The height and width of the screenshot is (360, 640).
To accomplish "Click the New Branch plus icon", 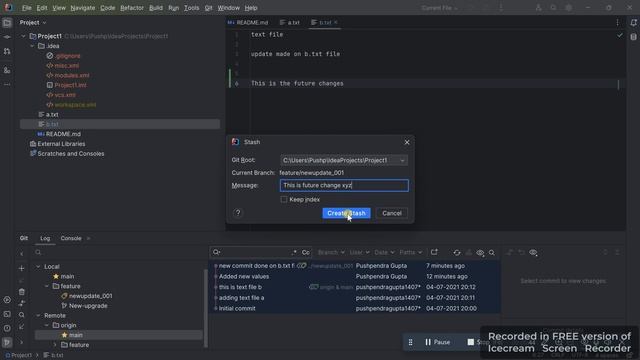I will click(22, 268).
